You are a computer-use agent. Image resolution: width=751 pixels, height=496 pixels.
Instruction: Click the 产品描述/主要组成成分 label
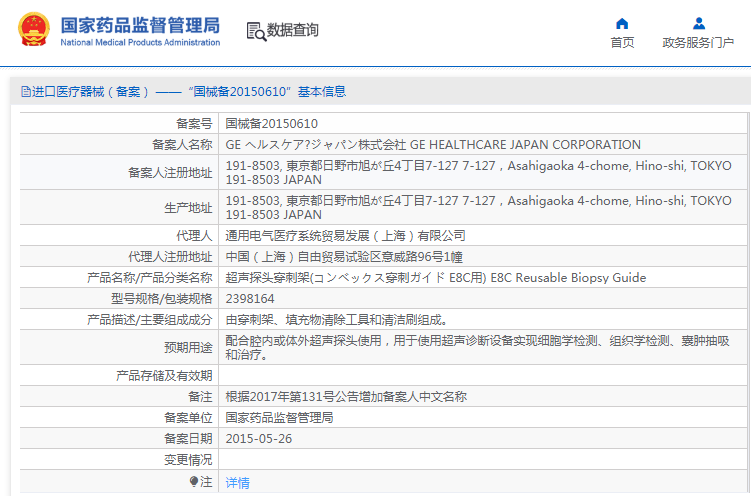pyautogui.click(x=149, y=320)
